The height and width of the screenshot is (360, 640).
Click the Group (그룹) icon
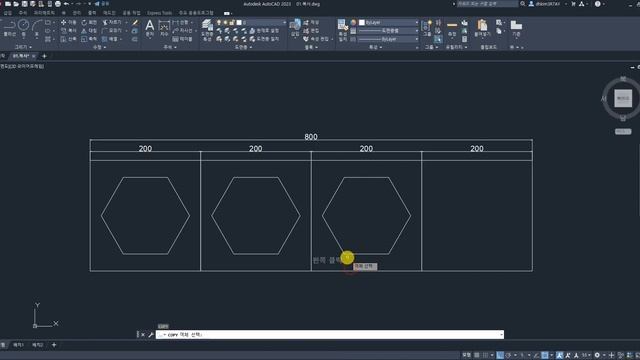(427, 28)
